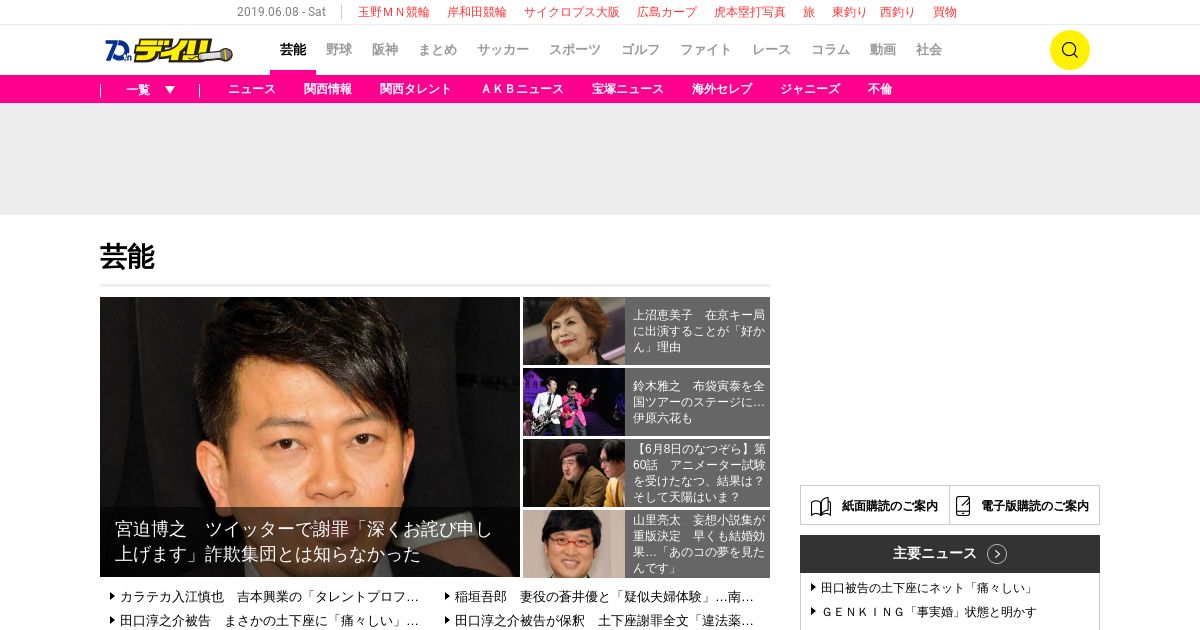Go to the サッカー section
Image resolution: width=1200 pixels, height=630 pixels.
point(503,50)
